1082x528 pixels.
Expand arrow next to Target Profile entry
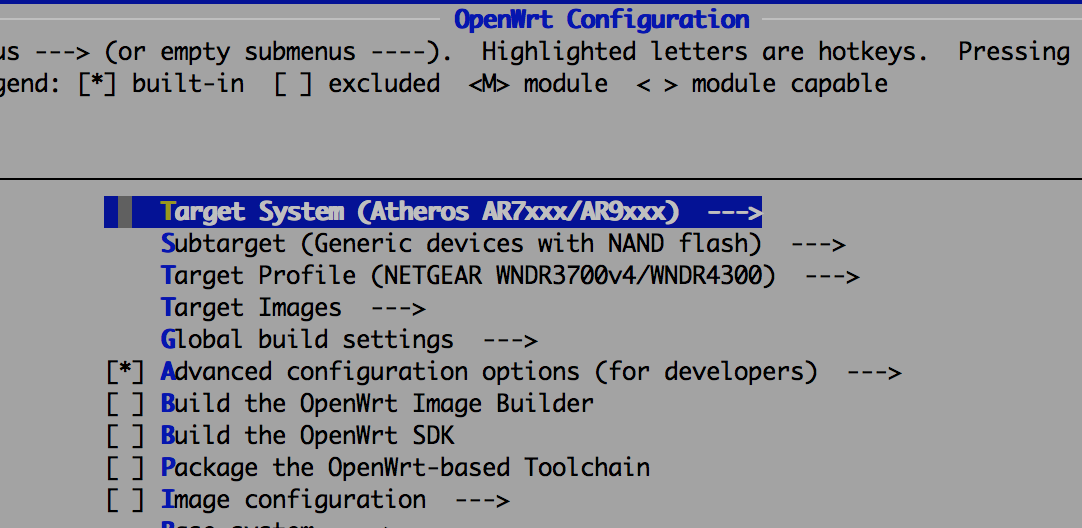point(833,277)
